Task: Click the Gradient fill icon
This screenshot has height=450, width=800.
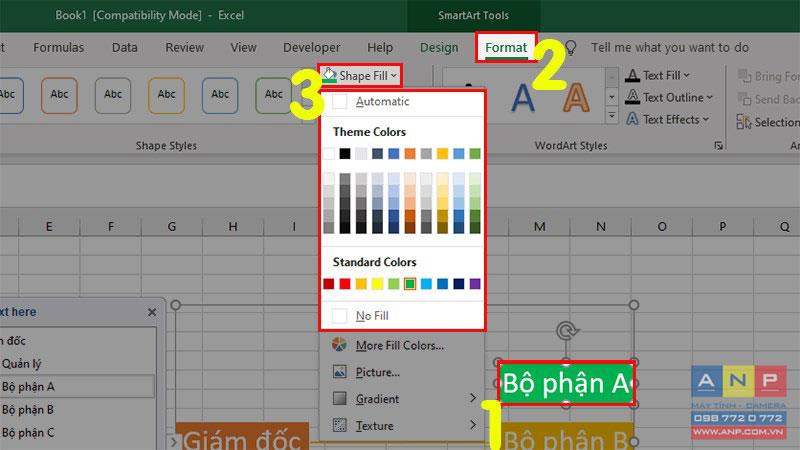Action: 339,398
